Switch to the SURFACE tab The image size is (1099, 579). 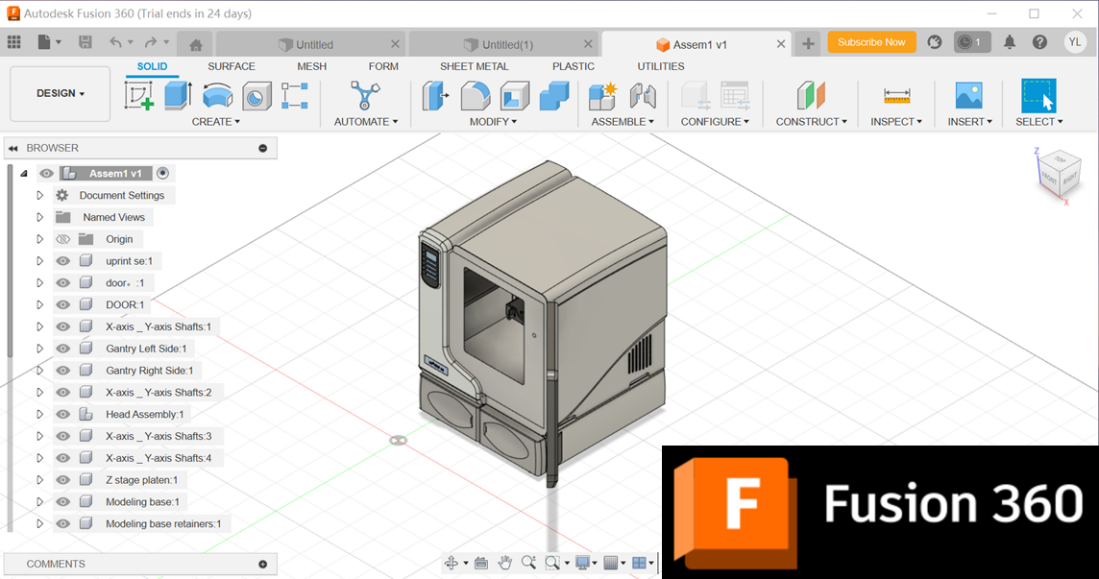pos(231,66)
